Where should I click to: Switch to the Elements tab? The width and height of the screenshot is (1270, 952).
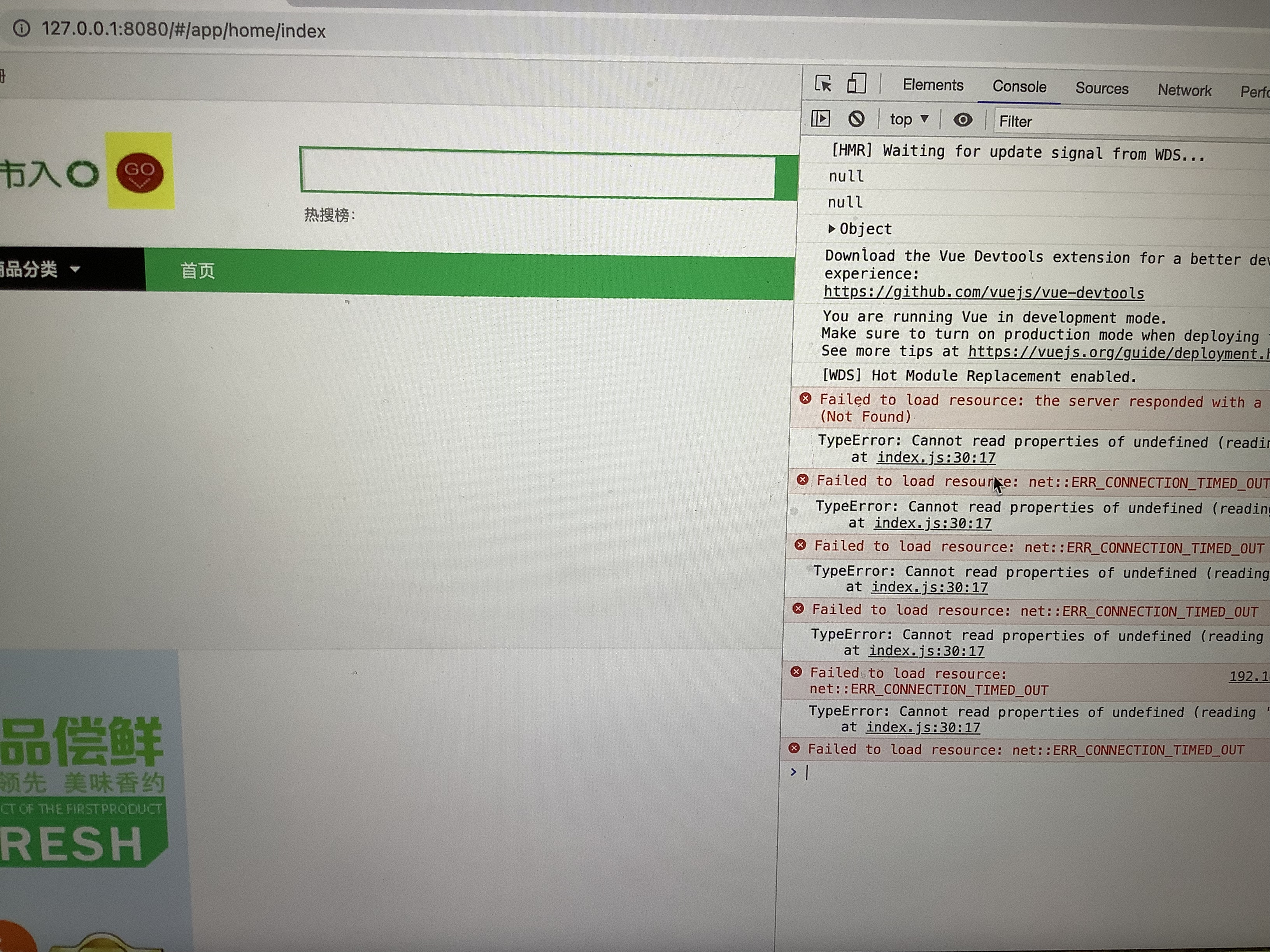click(x=932, y=85)
